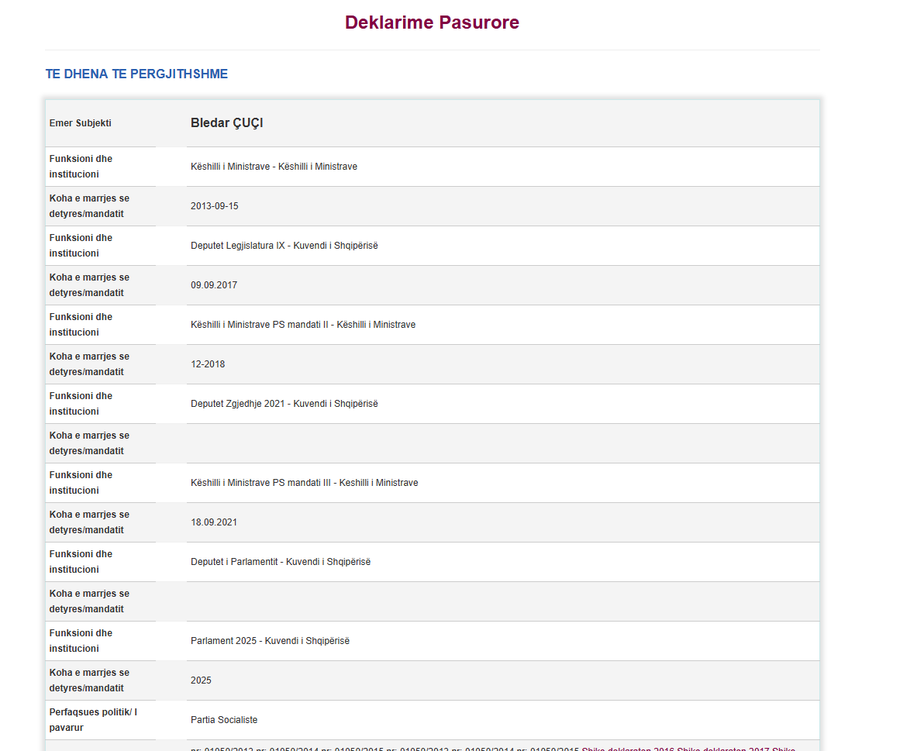Click the date value 2013-09-15
This screenshot has height=751, width=900.
214,206
